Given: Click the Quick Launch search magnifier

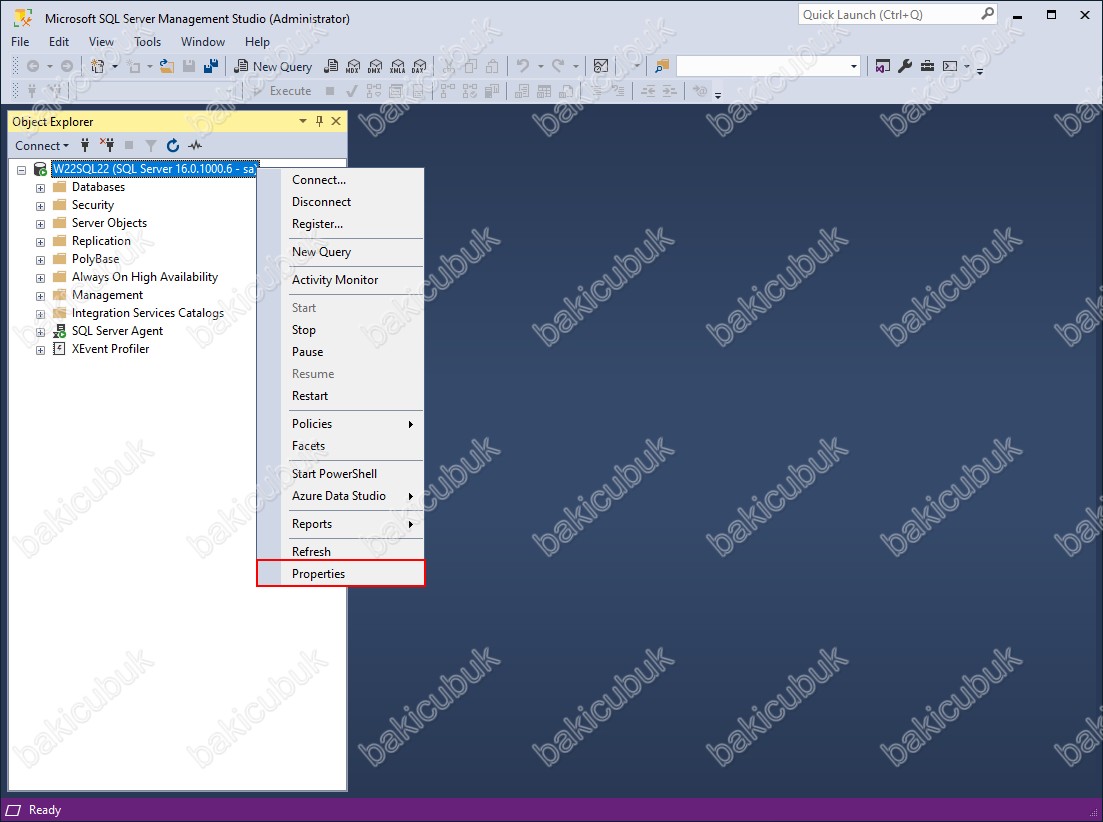Looking at the screenshot, I should [x=988, y=14].
